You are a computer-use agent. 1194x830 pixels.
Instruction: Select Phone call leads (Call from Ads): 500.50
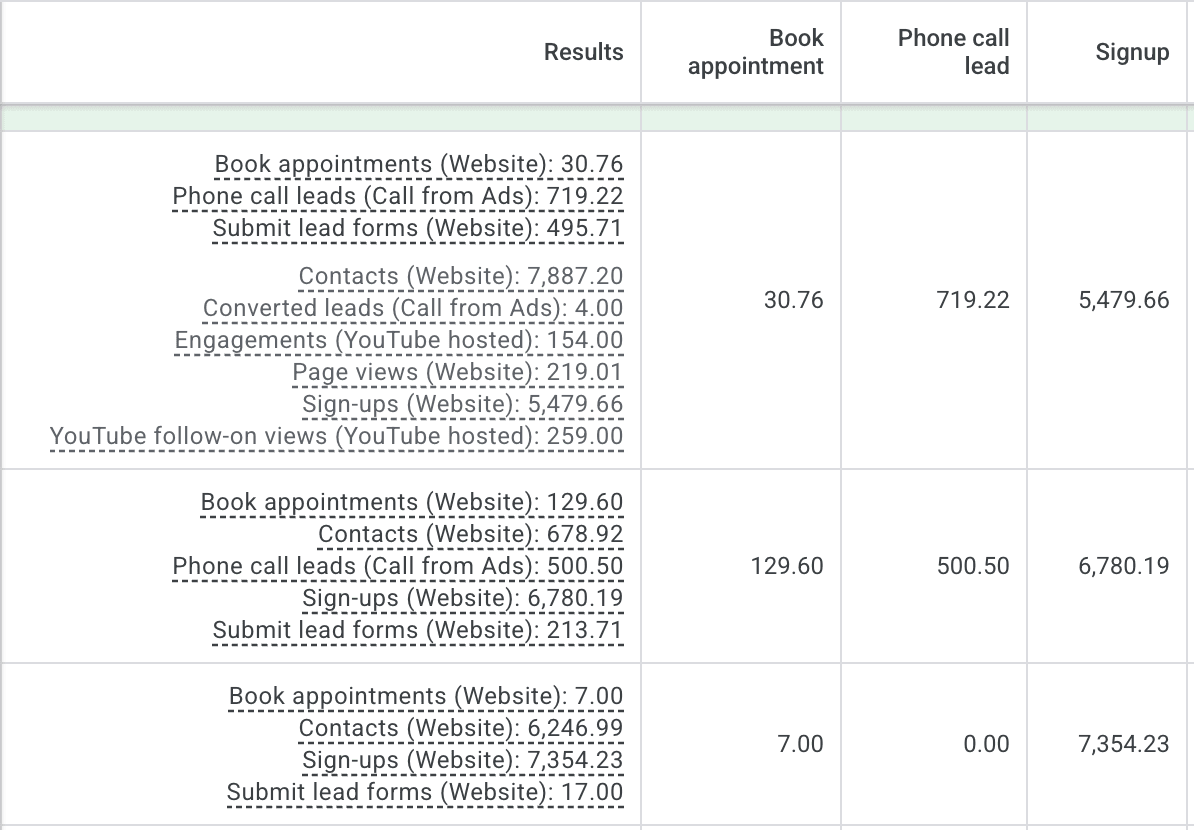(x=398, y=566)
